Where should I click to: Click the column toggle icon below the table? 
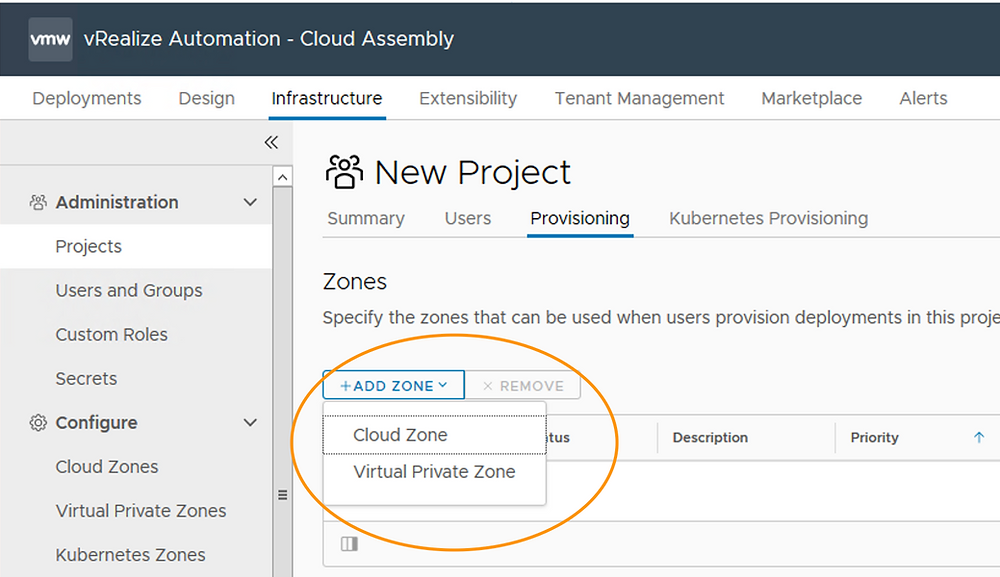349,544
